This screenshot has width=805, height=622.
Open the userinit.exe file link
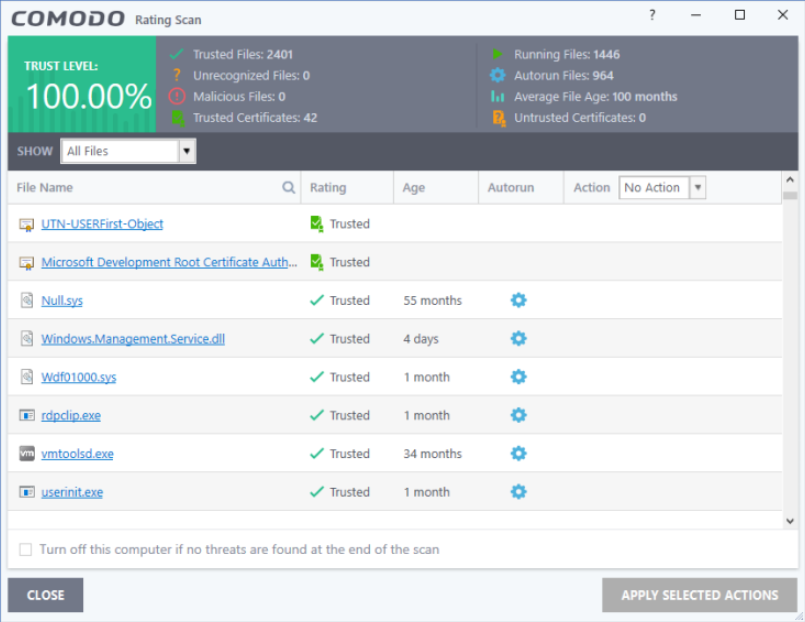tap(72, 492)
